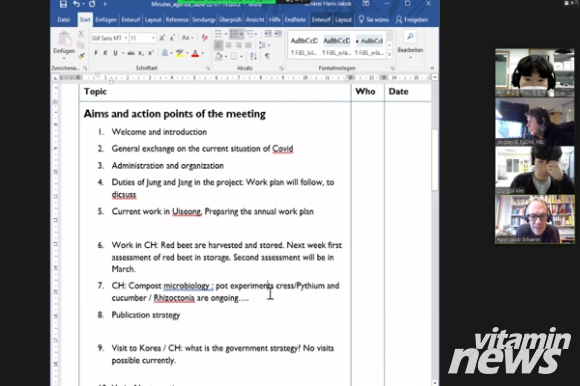
Task: Apply paragraph shading with paint bucket
Action: (x=218, y=56)
